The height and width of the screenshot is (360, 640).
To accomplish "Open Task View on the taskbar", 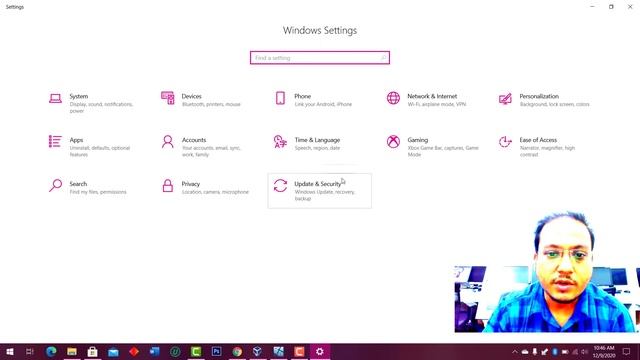I will (30, 351).
